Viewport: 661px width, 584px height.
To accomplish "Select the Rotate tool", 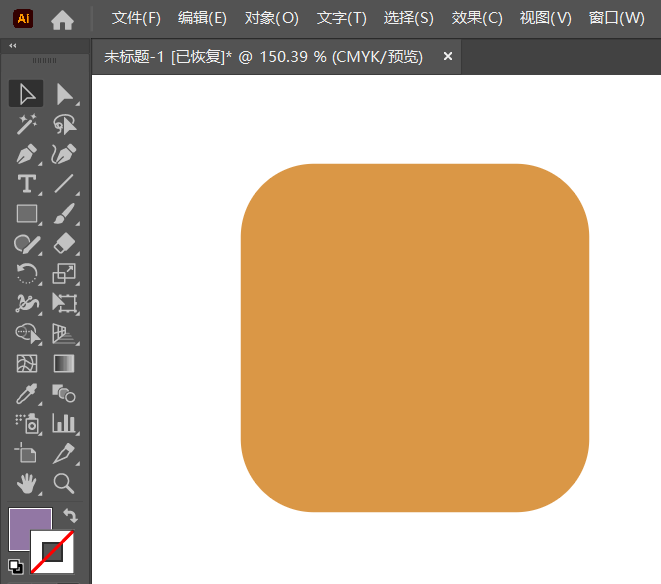I will click(26, 274).
